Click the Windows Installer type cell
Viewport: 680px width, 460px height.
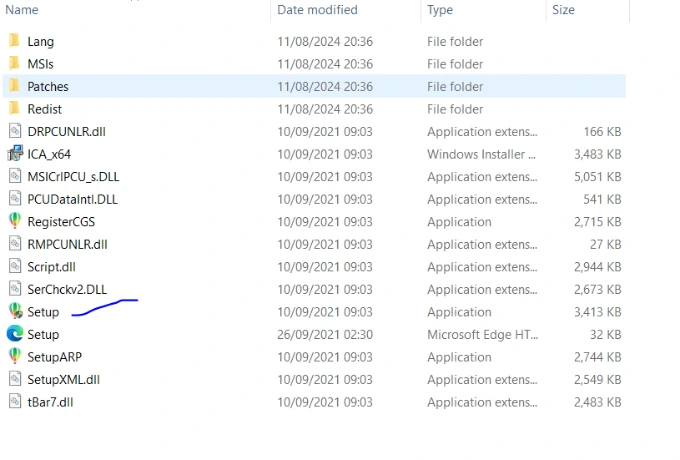coord(481,154)
